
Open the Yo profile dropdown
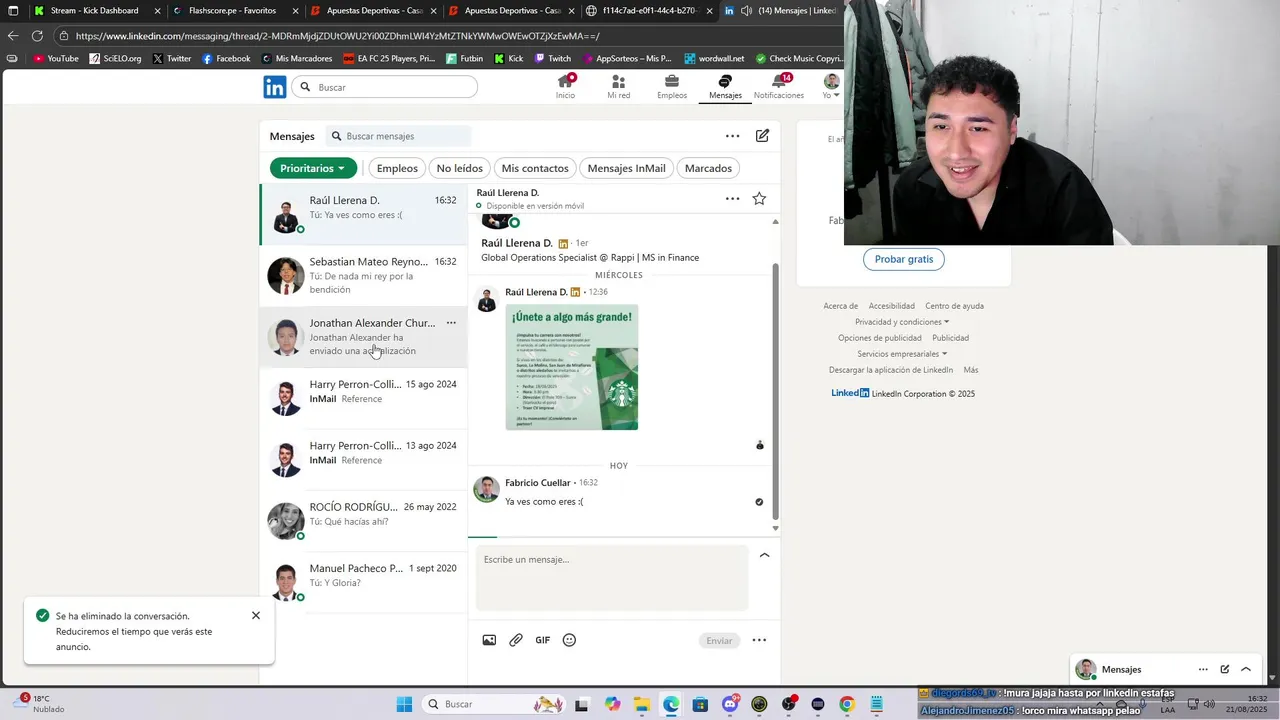831,87
